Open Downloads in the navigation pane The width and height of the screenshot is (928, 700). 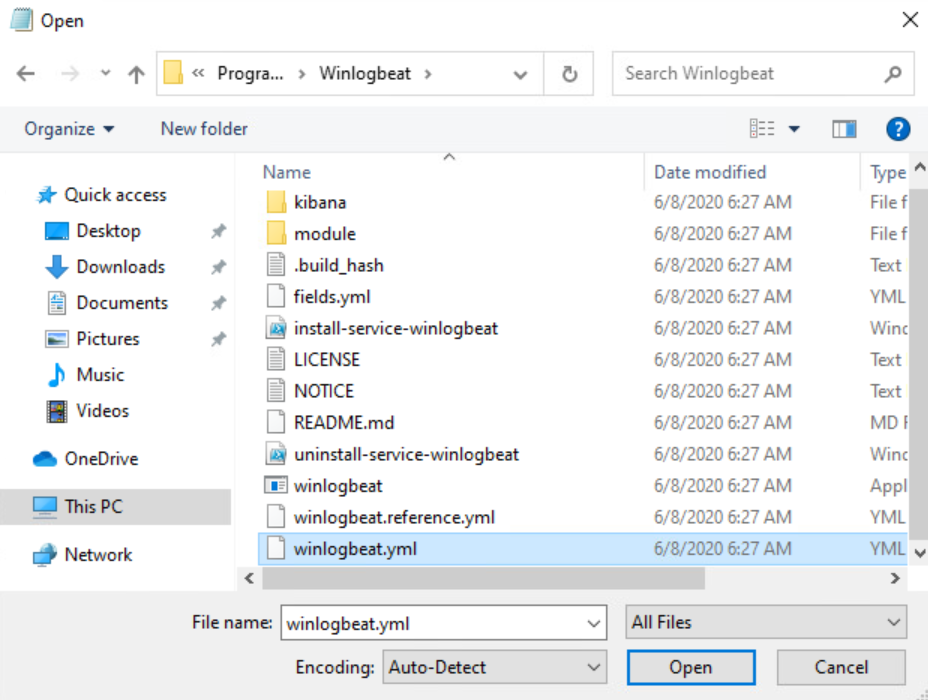click(121, 267)
